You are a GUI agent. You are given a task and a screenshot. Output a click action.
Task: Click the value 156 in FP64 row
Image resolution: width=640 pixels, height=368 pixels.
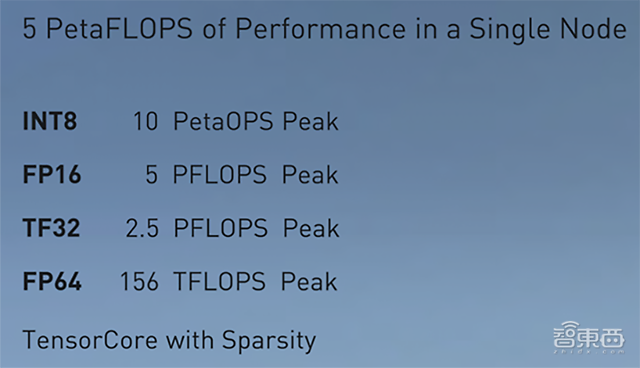[139, 282]
